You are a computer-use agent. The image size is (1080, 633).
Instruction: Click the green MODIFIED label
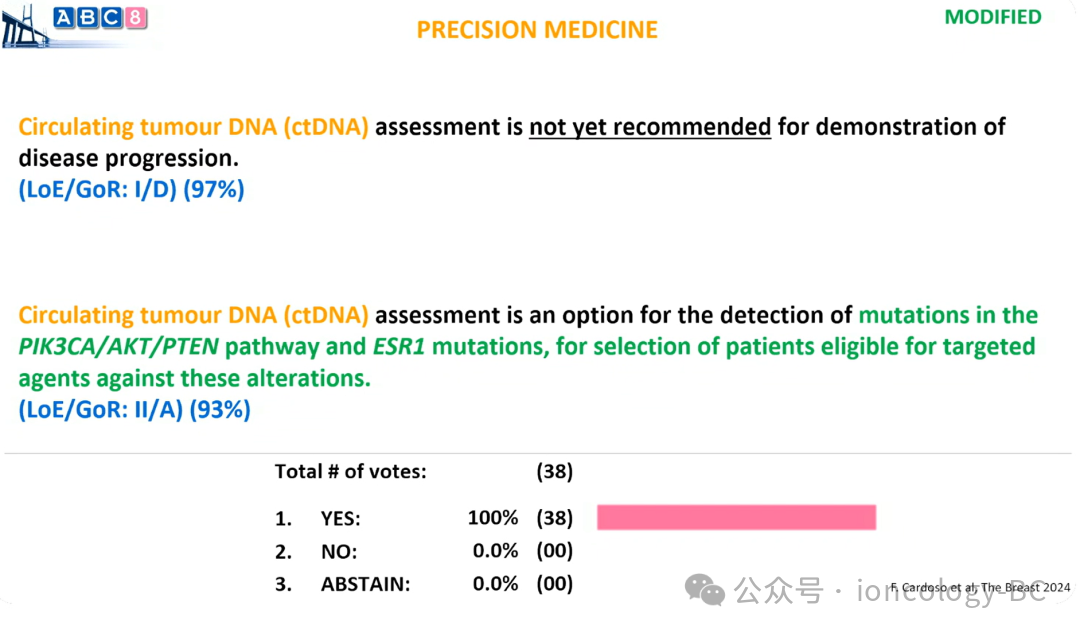[x=993, y=17]
